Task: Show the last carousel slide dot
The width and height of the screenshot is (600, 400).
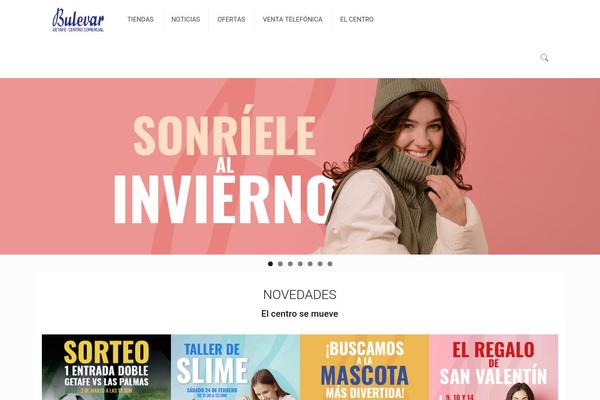Action: coord(330,264)
